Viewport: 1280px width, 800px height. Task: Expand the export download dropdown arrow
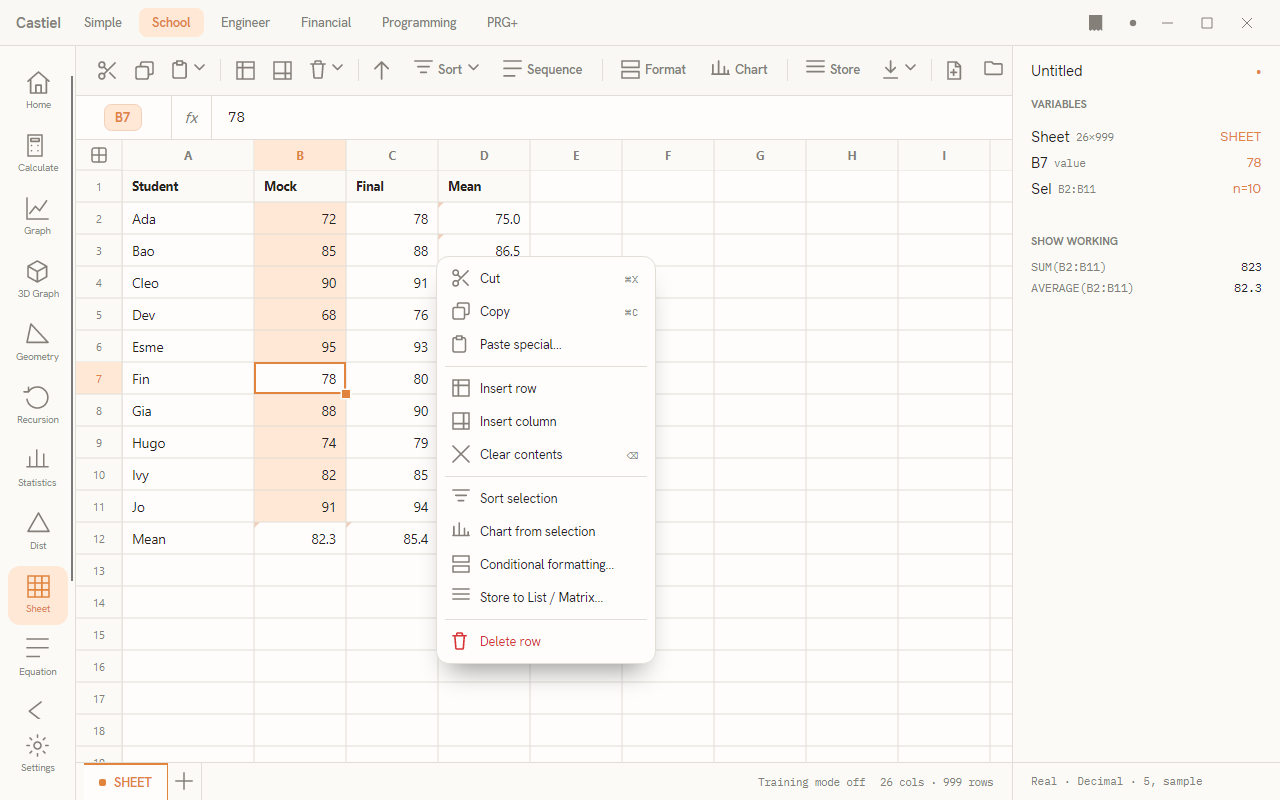[x=910, y=68]
